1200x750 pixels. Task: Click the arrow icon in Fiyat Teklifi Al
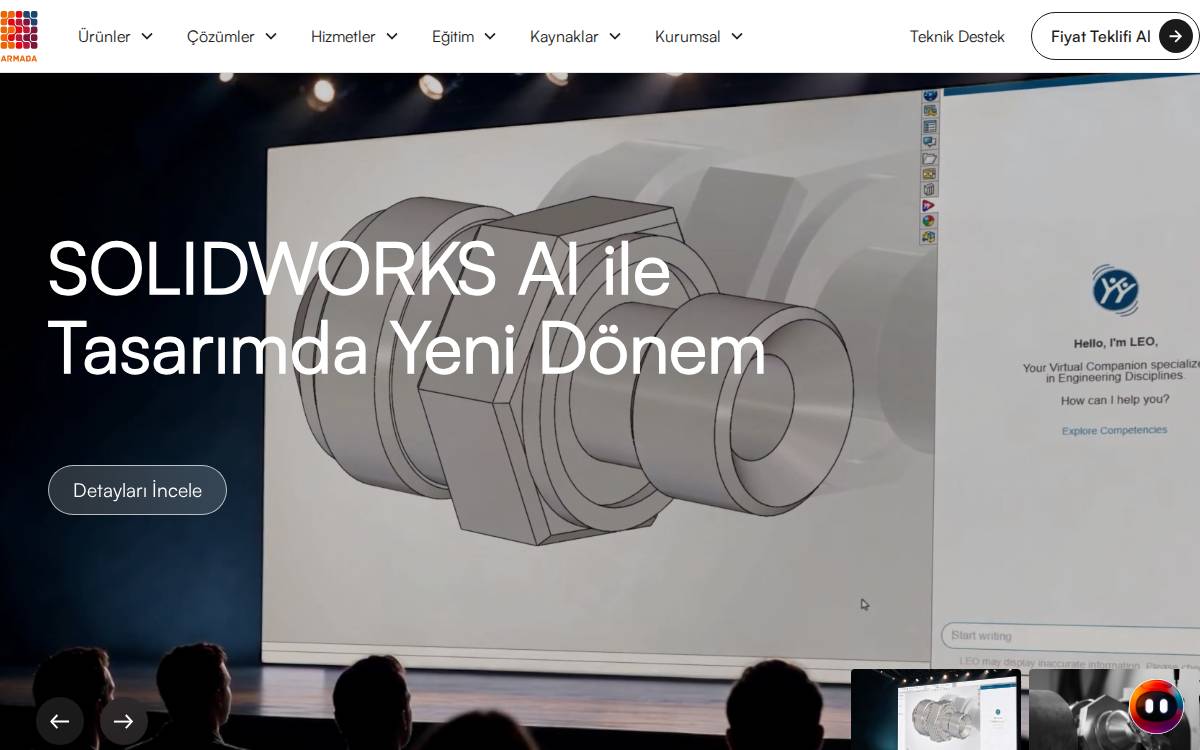[x=1176, y=36]
